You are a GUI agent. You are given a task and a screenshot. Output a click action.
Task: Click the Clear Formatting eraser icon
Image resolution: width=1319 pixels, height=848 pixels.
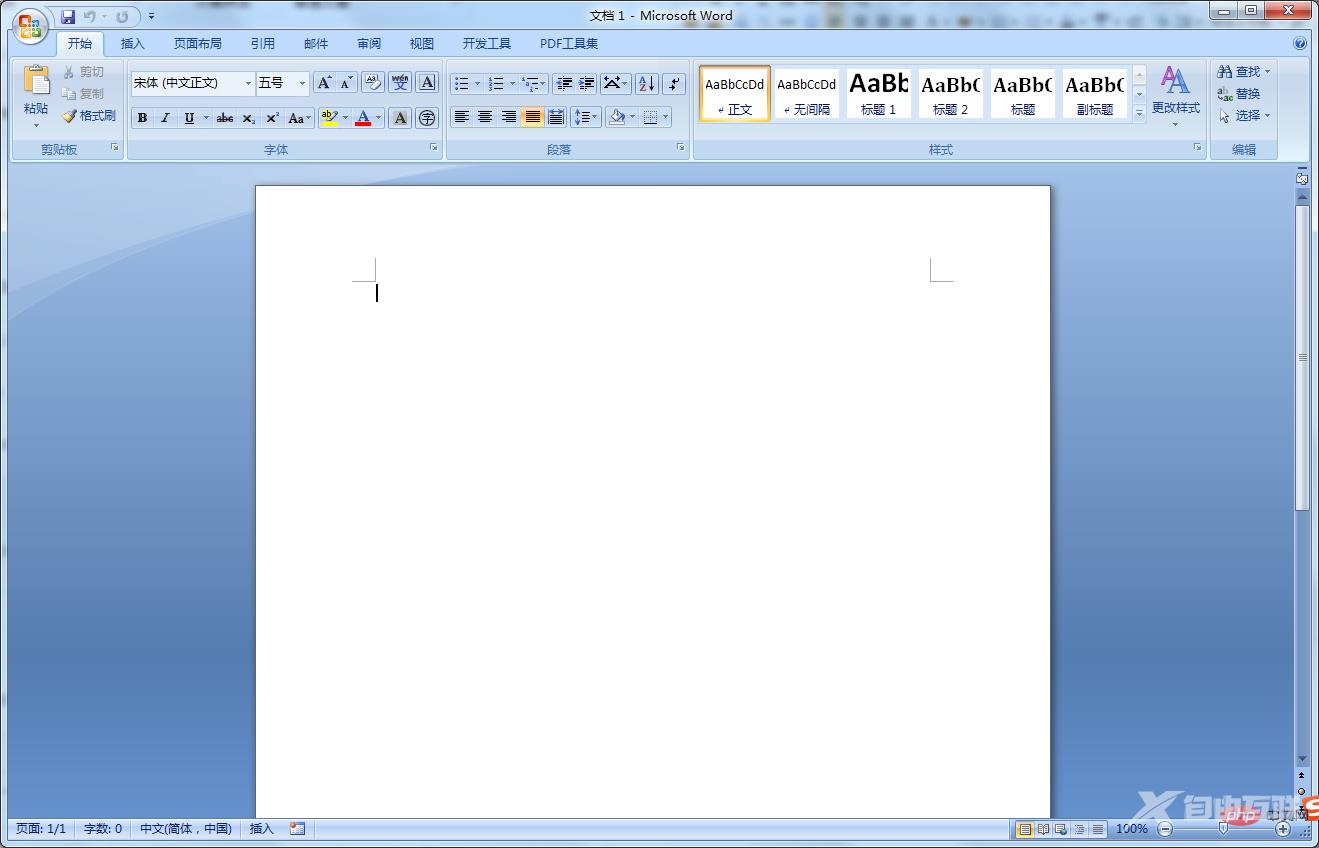tap(372, 83)
